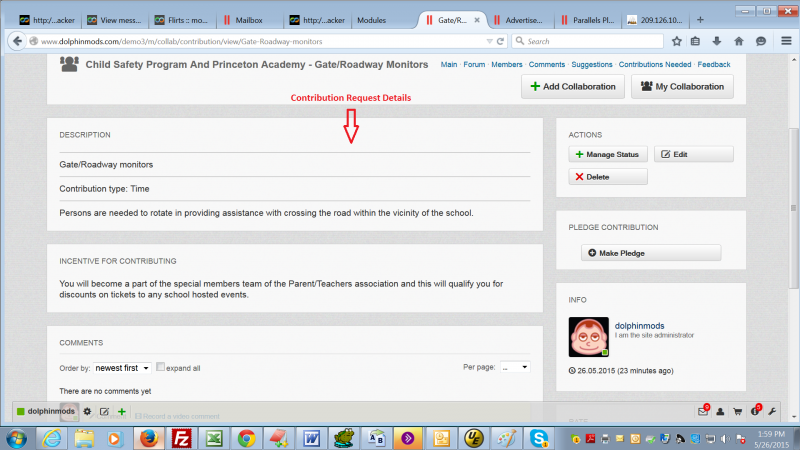800x450 pixels.
Task: Click the Manage Status button
Action: pyautogui.click(x=608, y=154)
